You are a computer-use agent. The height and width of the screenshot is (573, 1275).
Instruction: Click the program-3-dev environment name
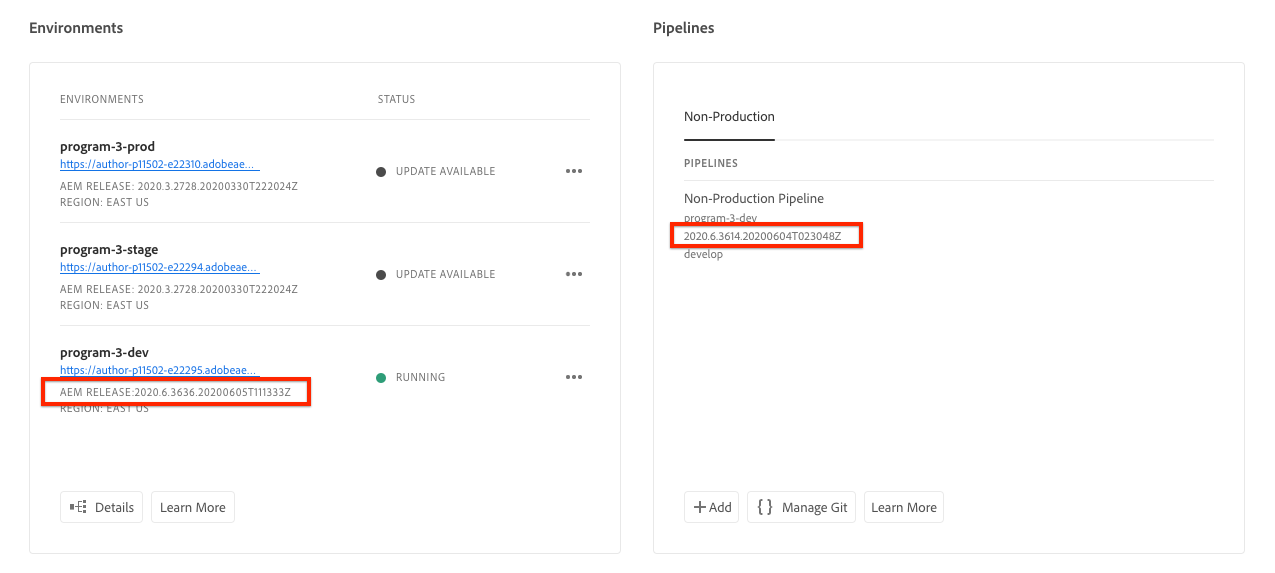click(104, 353)
